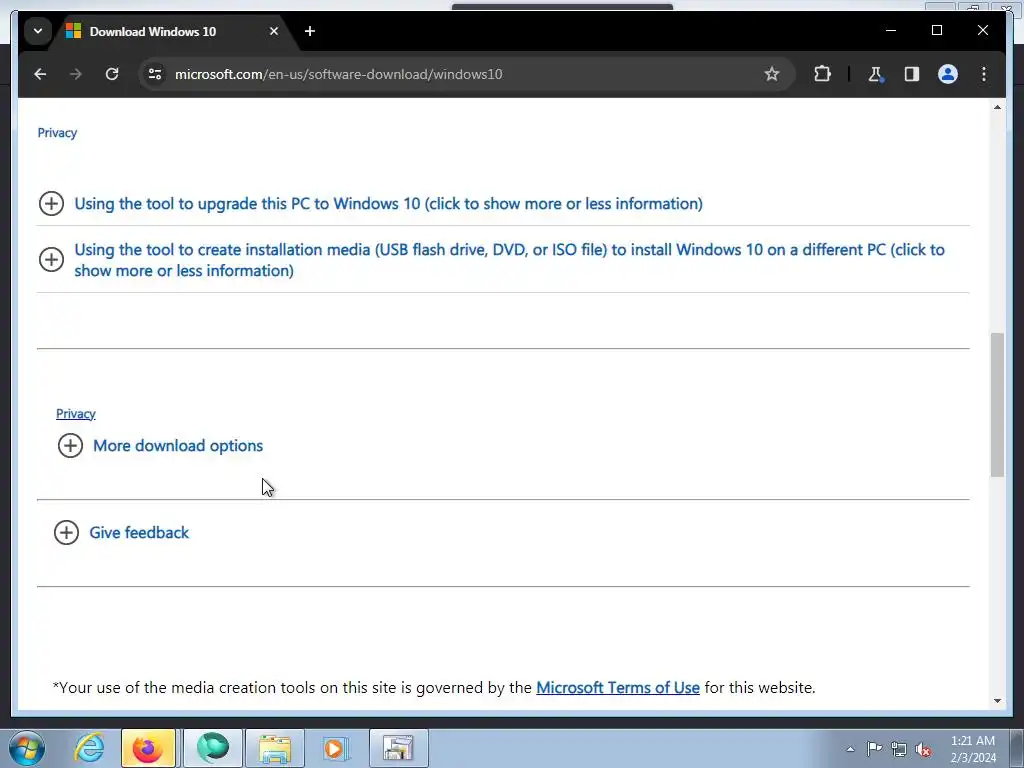1024x768 pixels.
Task: Open the underlined Privacy link above More download options
Action: click(x=76, y=414)
